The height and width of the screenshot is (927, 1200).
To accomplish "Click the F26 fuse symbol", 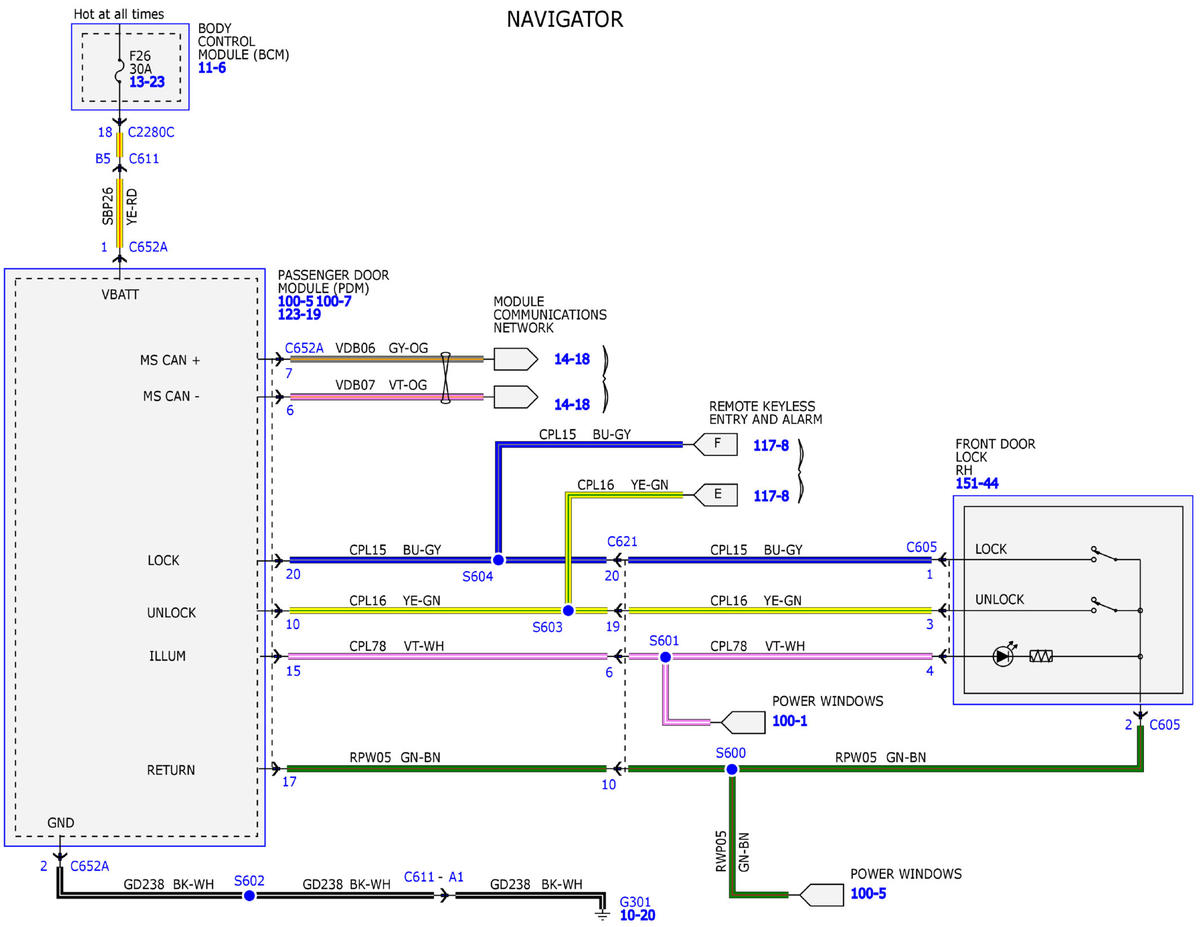I will tap(119, 69).
